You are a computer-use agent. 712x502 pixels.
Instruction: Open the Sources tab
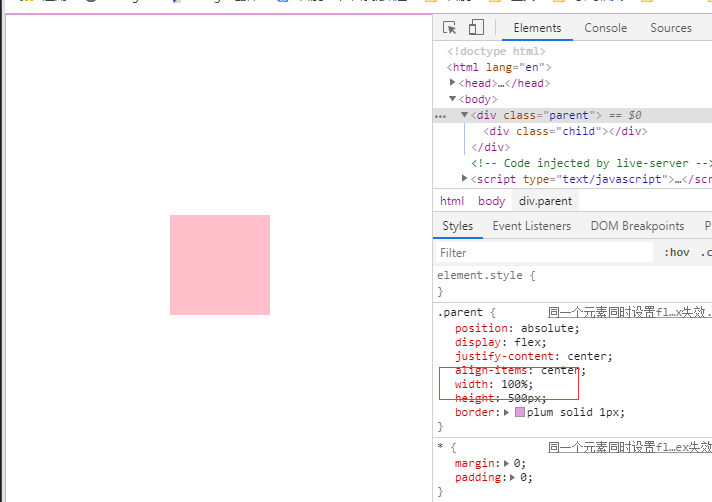click(671, 28)
